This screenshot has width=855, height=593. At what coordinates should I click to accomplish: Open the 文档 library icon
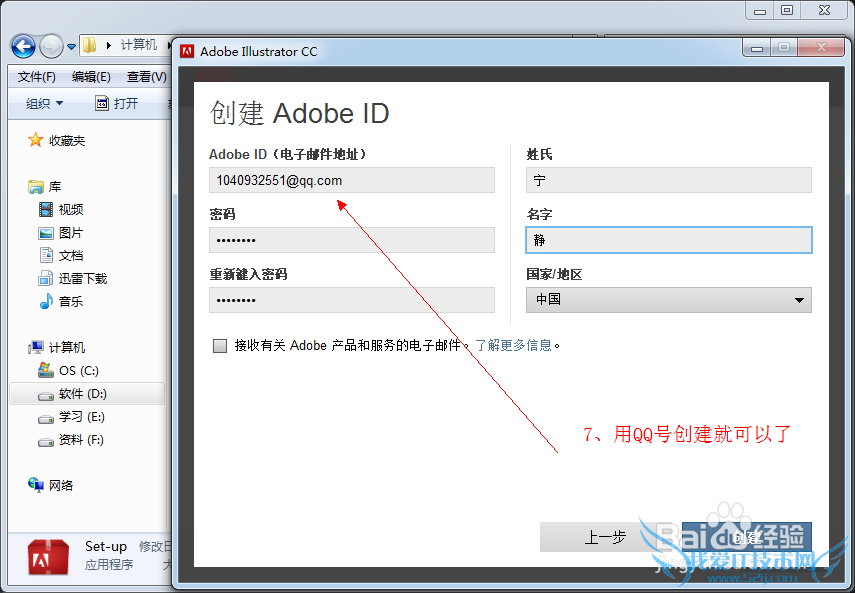click(46, 255)
